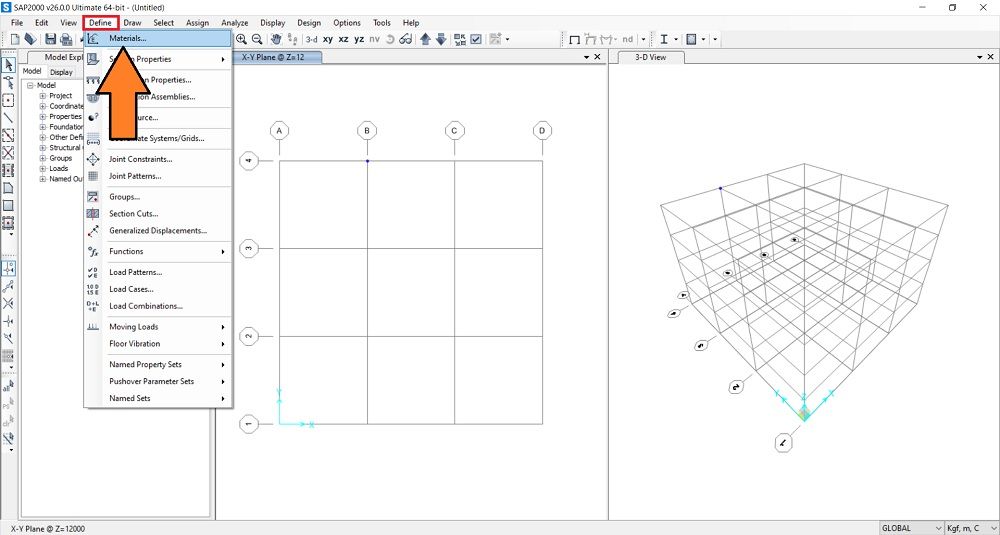Open the Analyze menu
The height and width of the screenshot is (535, 1000).
pos(235,22)
